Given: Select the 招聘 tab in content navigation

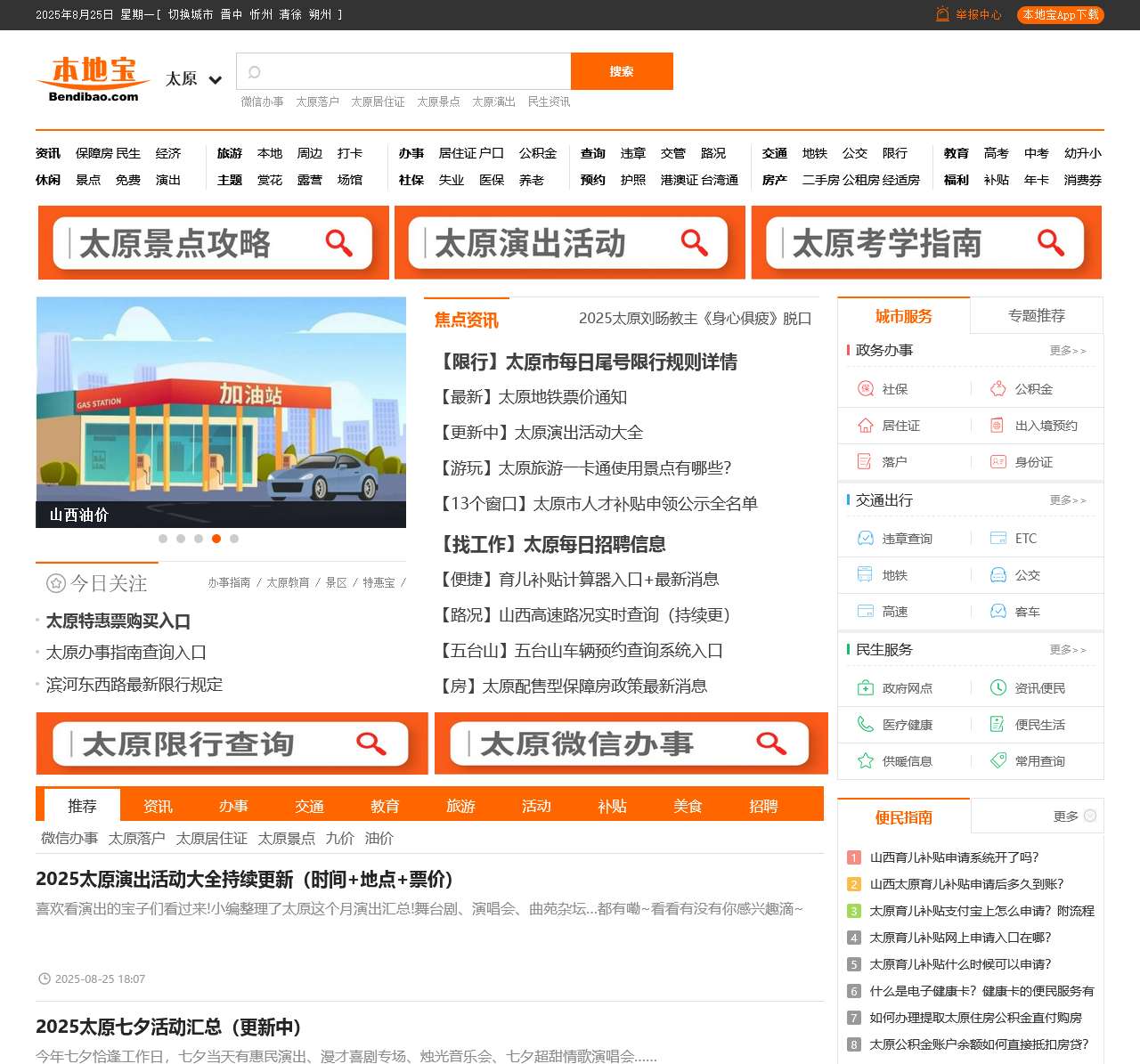Looking at the screenshot, I should pyautogui.click(x=762, y=806).
